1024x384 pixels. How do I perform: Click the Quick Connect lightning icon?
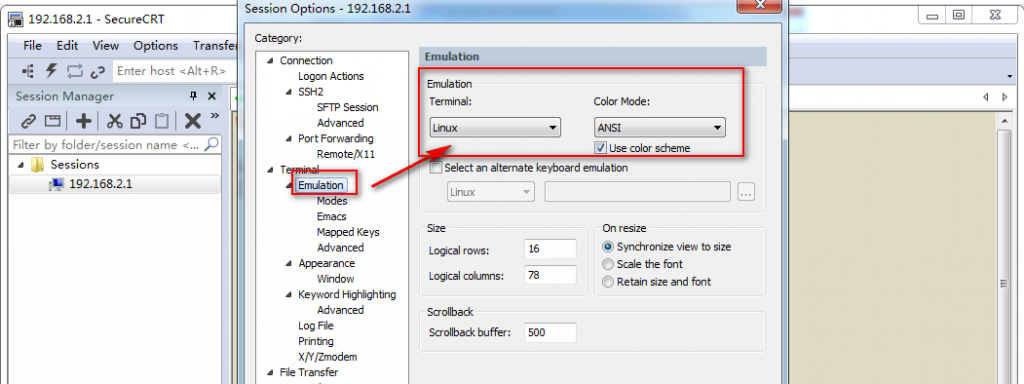pyautogui.click(x=51, y=71)
